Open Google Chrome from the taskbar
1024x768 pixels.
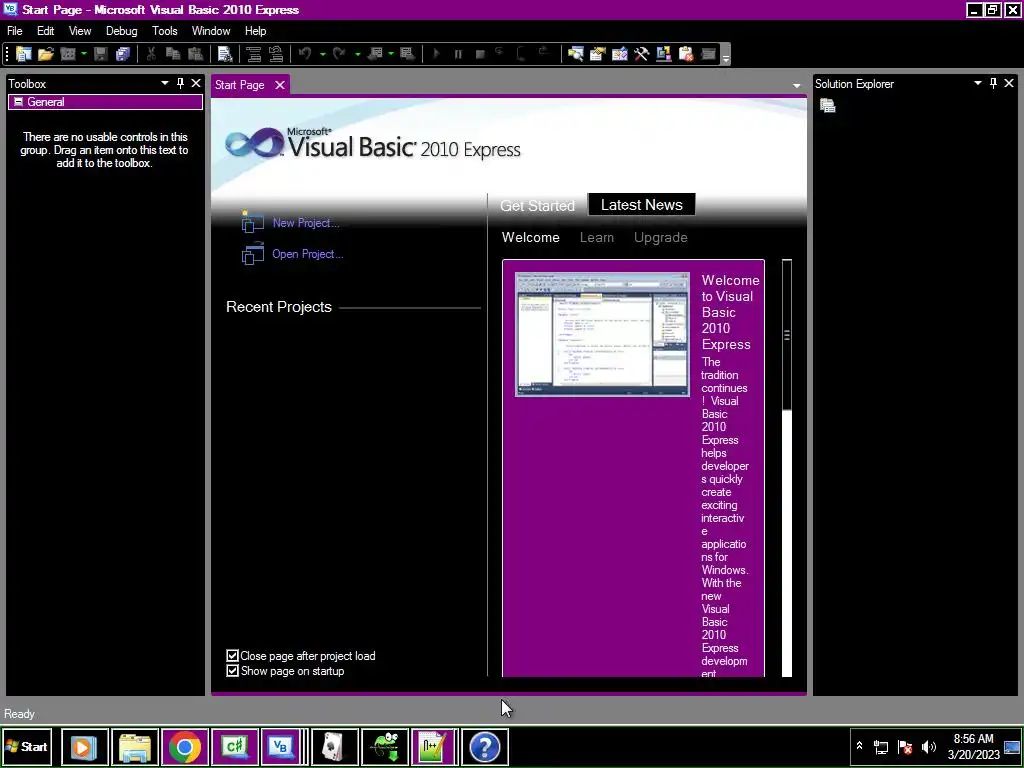tap(185, 746)
